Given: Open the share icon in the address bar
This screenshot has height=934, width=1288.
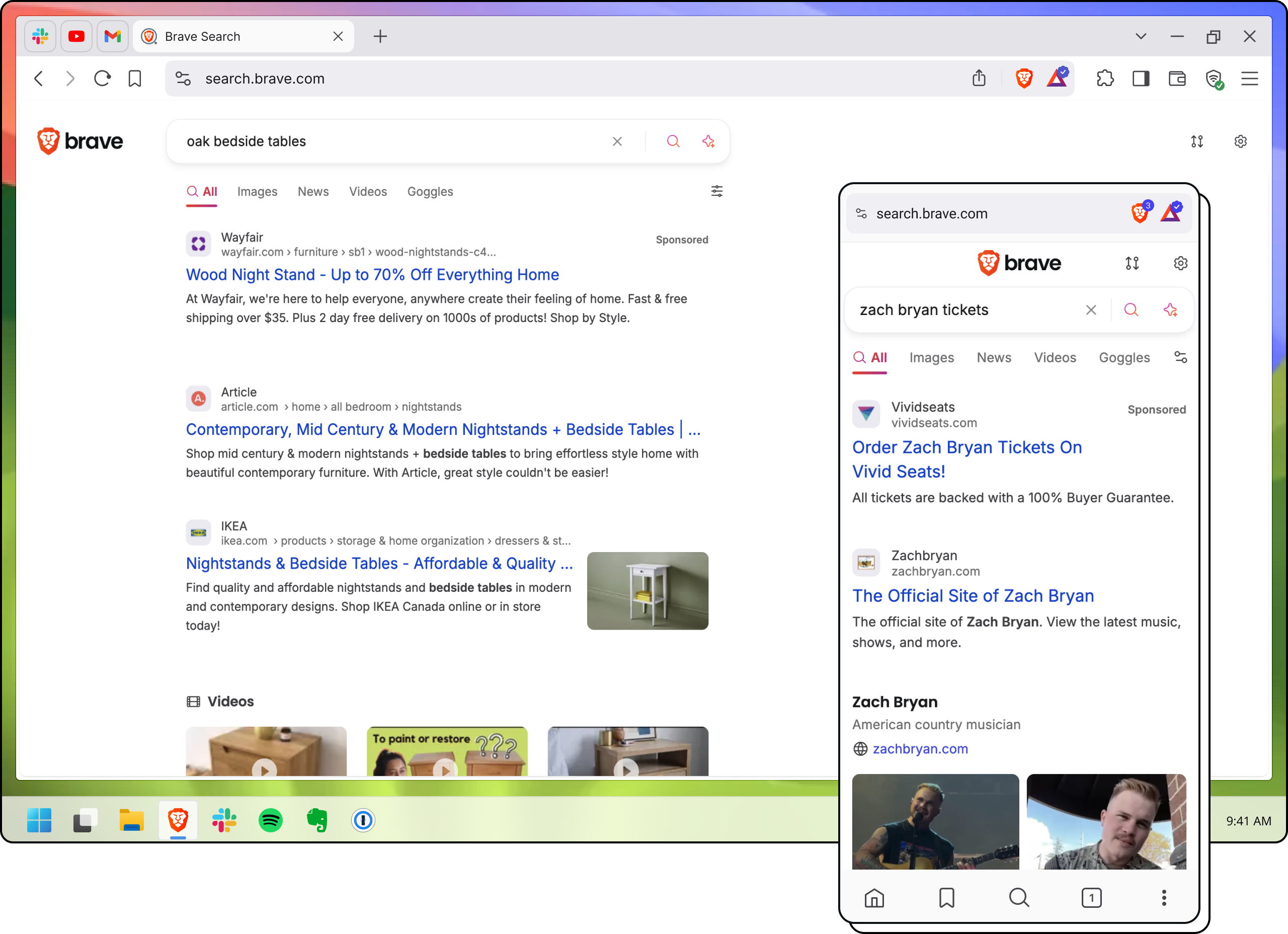Looking at the screenshot, I should point(979,79).
